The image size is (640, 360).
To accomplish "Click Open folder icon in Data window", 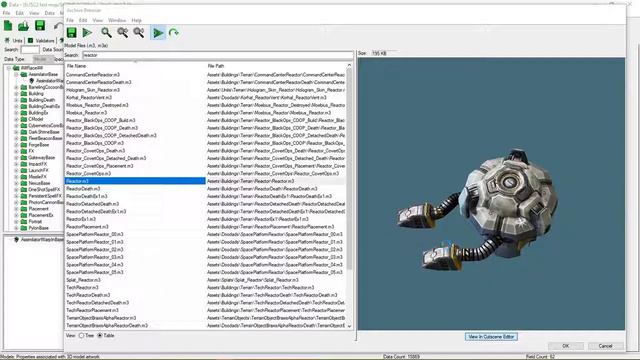I will pyautogui.click(x=23, y=26).
